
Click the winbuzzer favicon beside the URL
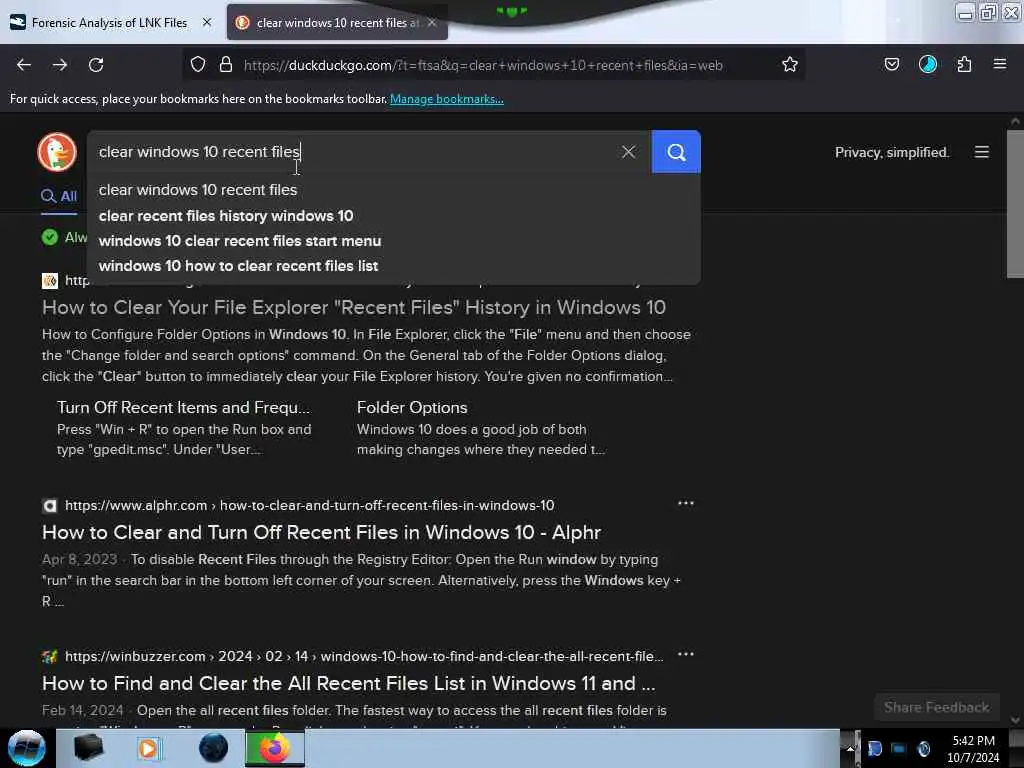coord(50,657)
